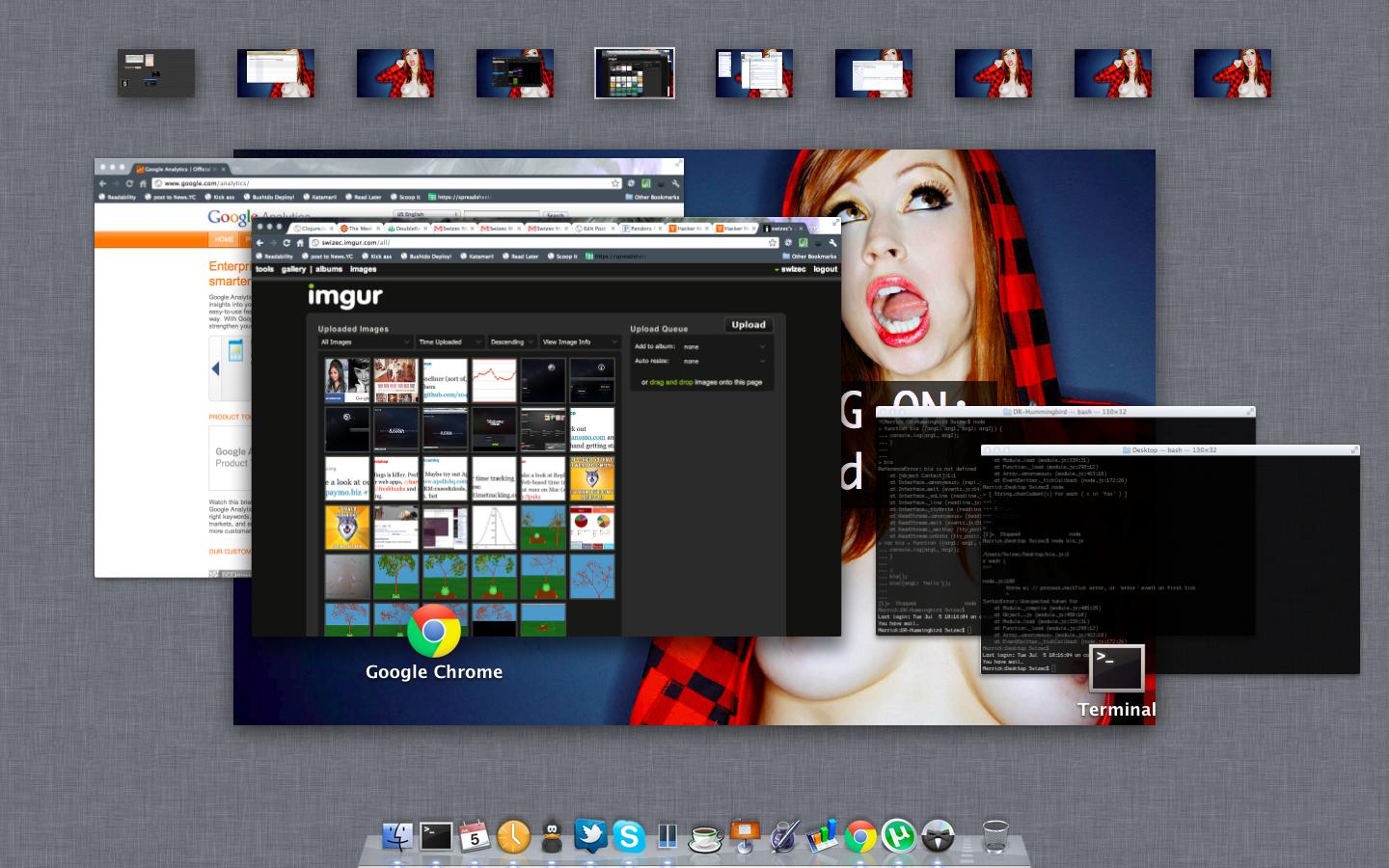This screenshot has height=868, width=1389.
Task: Open the tuxedo bow-tie disc app in dock
Action: (938, 835)
